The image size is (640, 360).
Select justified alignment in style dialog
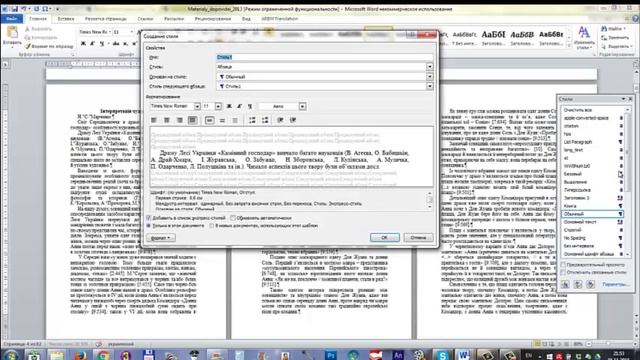(192, 120)
